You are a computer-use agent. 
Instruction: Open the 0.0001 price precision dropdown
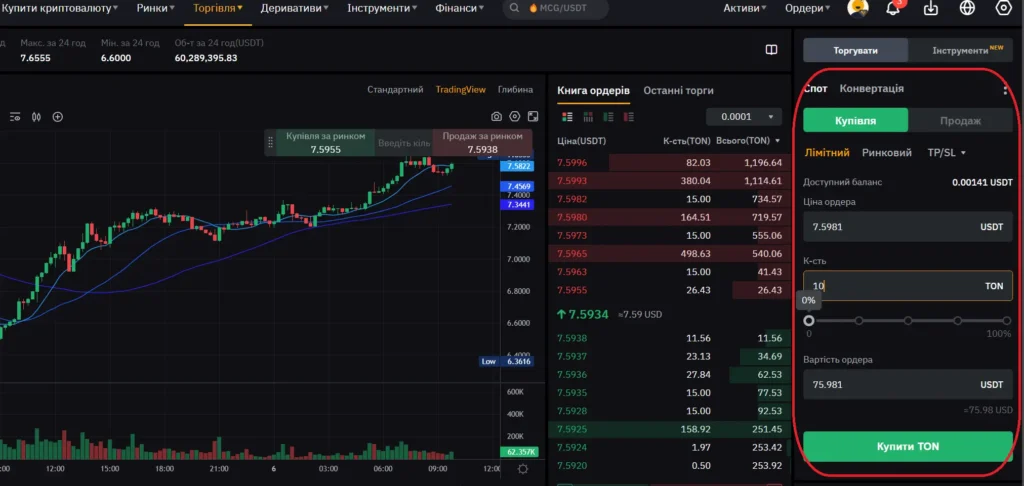point(744,117)
